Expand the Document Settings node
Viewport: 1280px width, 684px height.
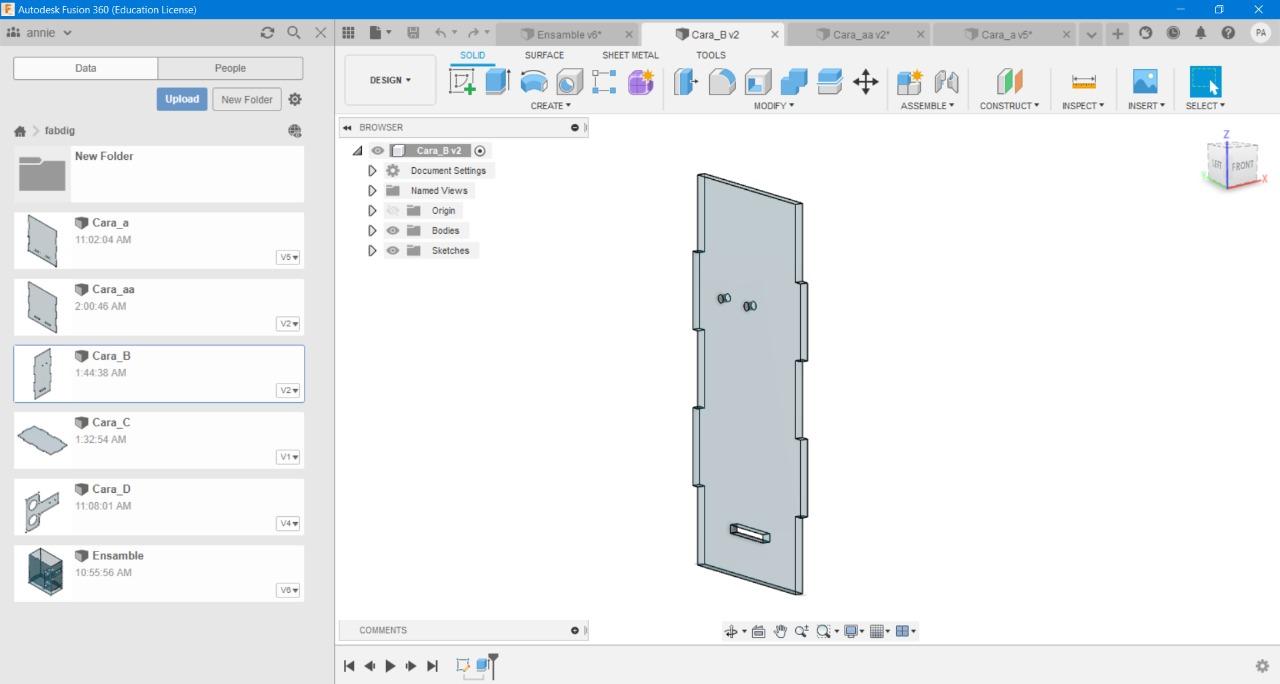(372, 171)
